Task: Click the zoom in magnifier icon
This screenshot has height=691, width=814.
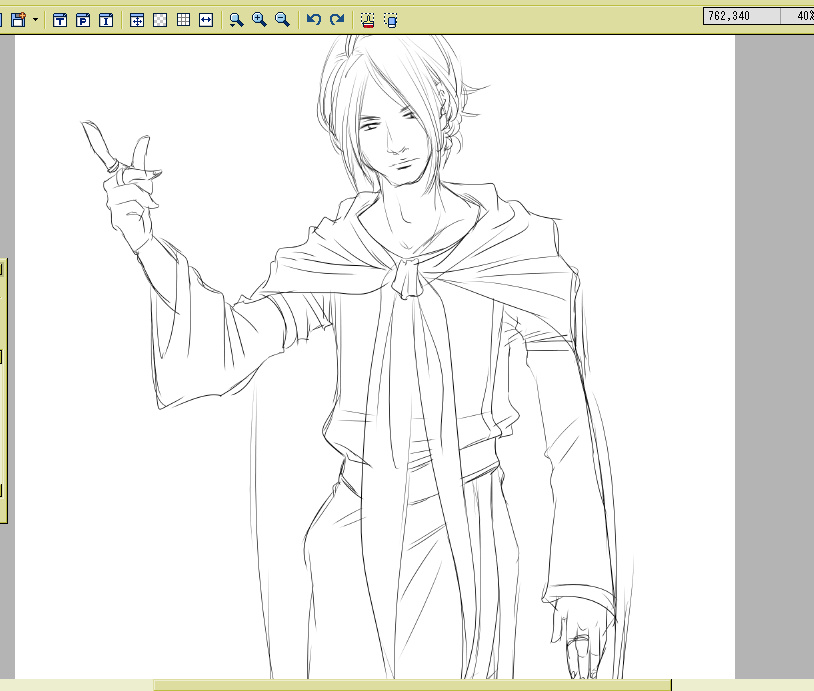Action: pyautogui.click(x=259, y=19)
